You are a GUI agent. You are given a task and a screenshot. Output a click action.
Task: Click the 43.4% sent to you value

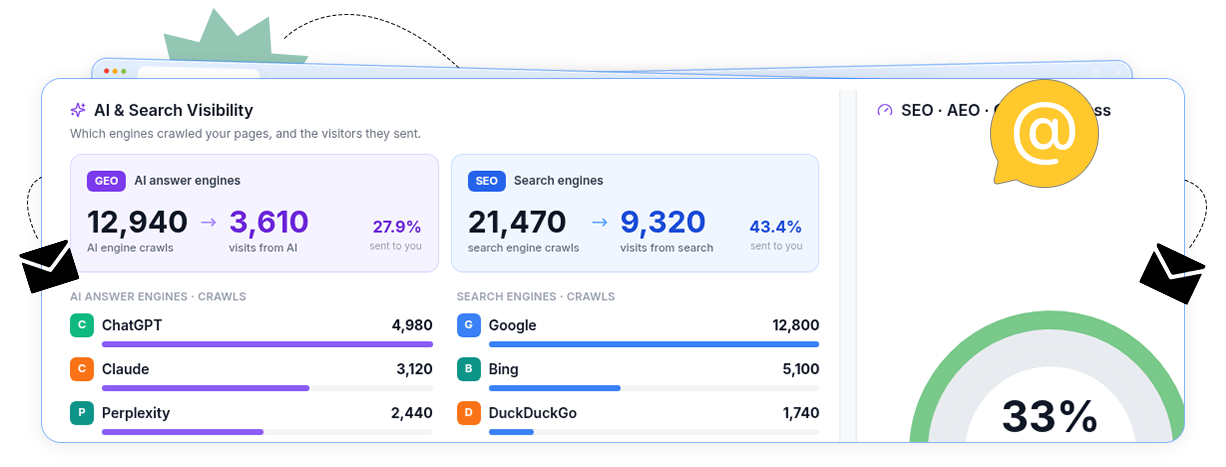coord(776,226)
